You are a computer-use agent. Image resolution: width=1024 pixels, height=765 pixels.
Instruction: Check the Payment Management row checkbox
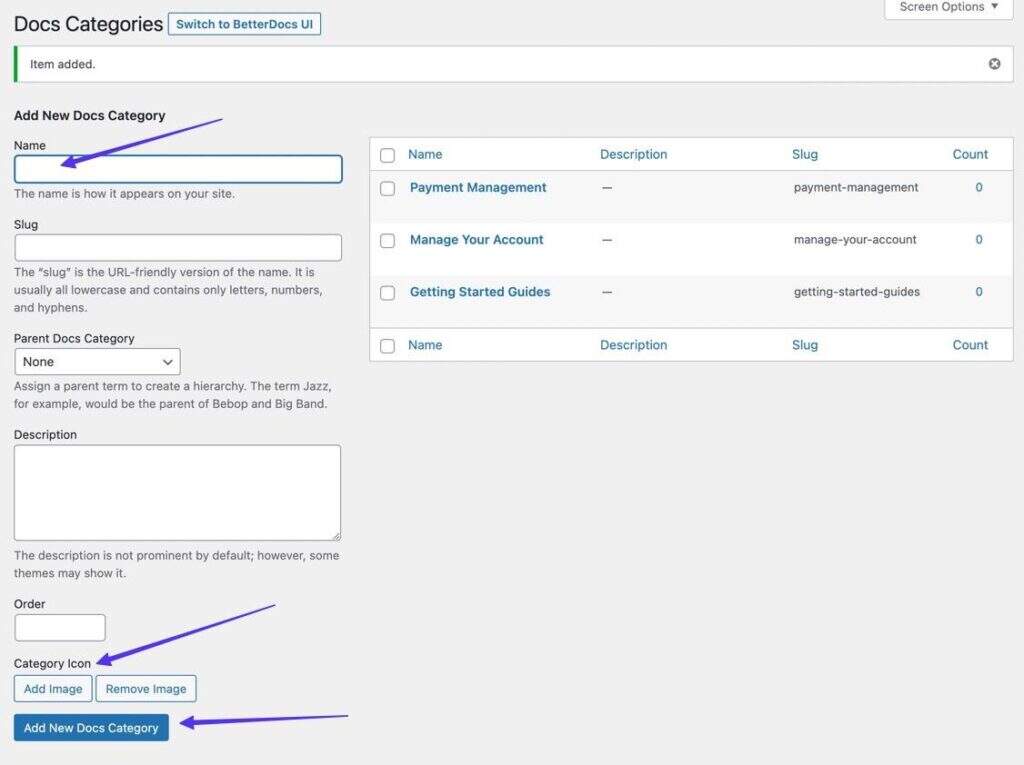click(x=388, y=188)
